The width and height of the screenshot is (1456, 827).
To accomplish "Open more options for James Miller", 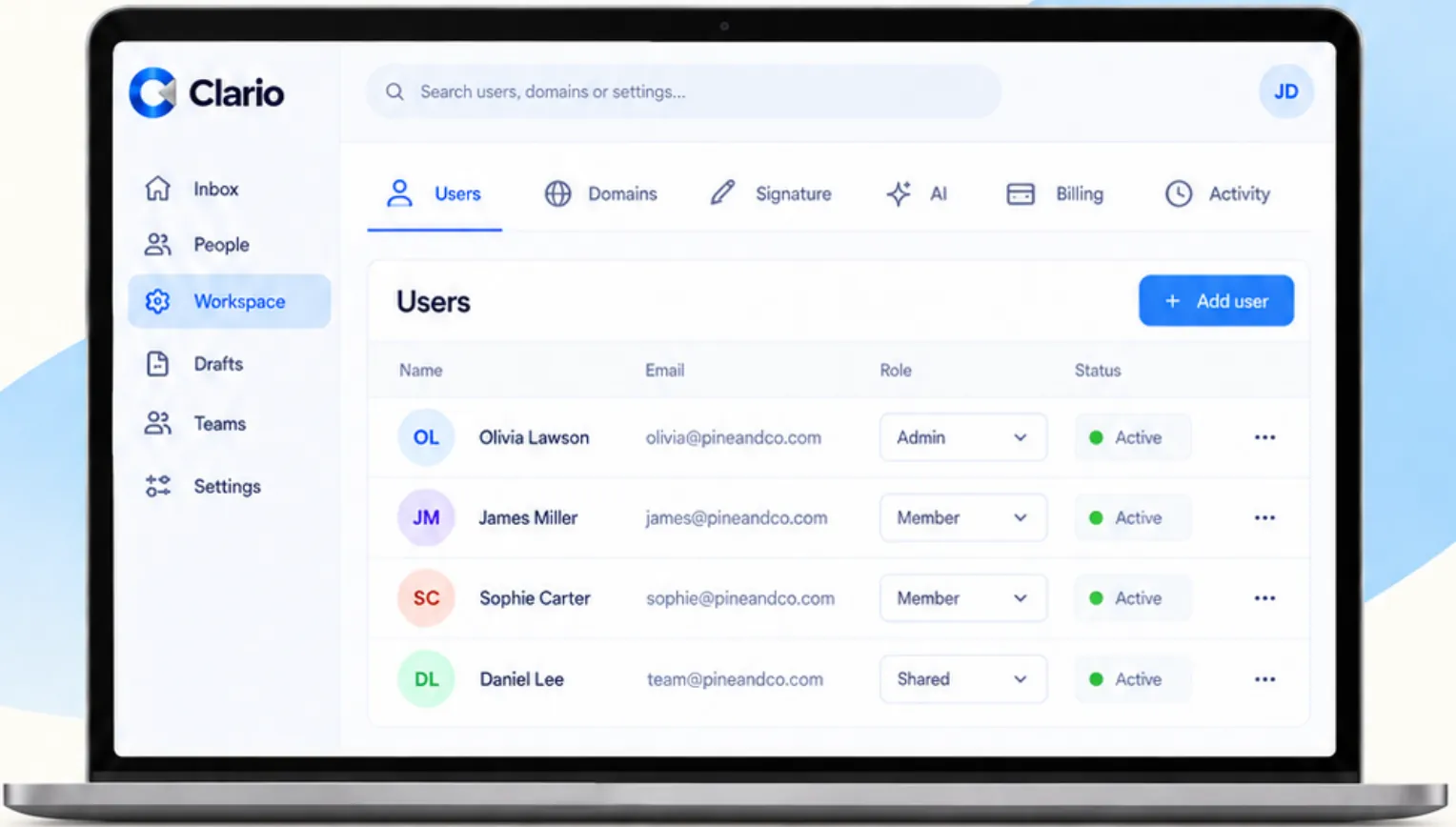I will 1264,517.
